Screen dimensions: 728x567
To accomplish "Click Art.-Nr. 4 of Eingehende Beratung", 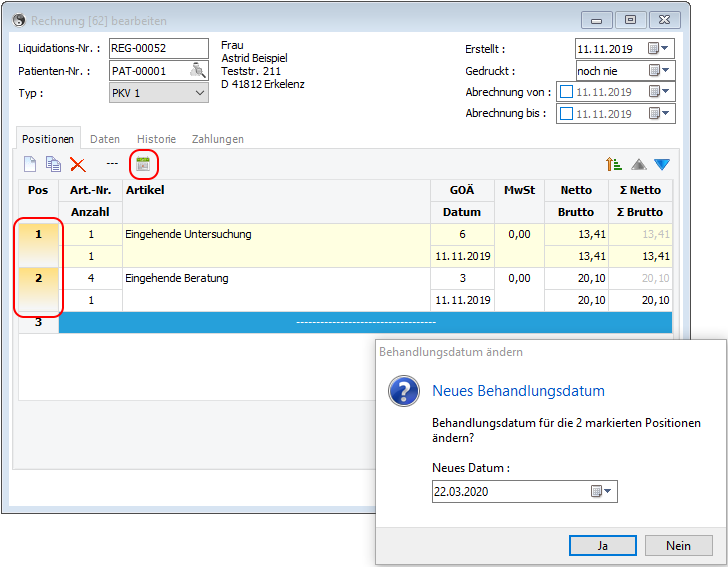I will tap(91, 278).
